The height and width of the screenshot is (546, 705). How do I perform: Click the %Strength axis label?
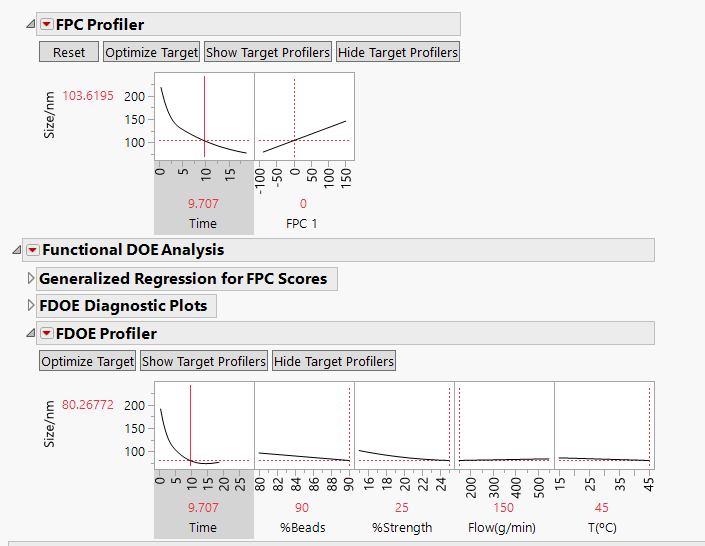tap(402, 528)
